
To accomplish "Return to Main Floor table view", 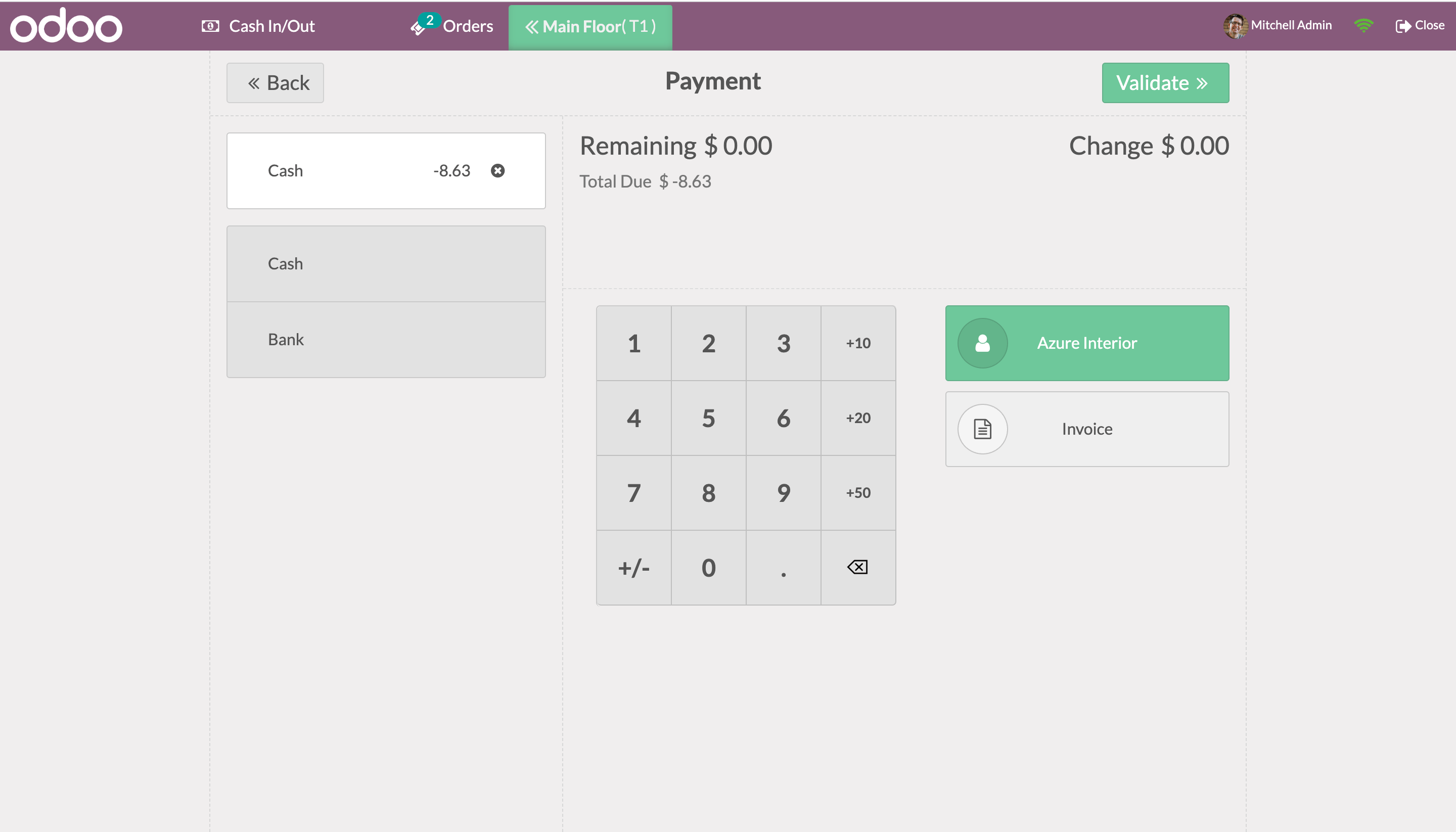I will [589, 27].
